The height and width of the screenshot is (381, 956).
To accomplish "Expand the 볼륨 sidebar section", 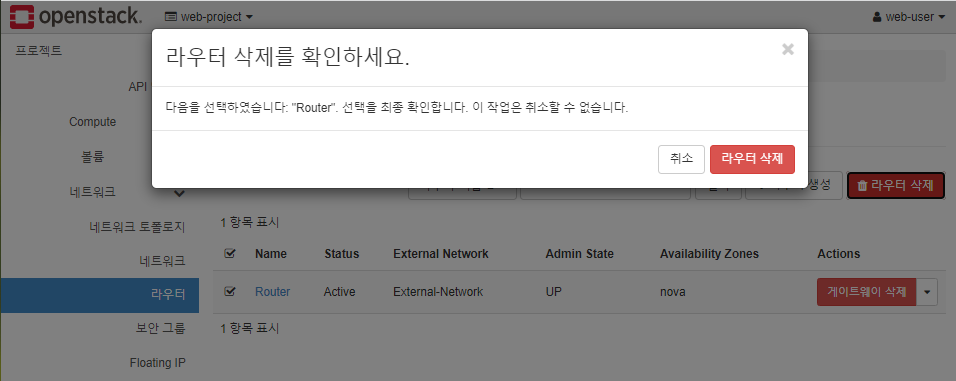I will pos(93,157).
